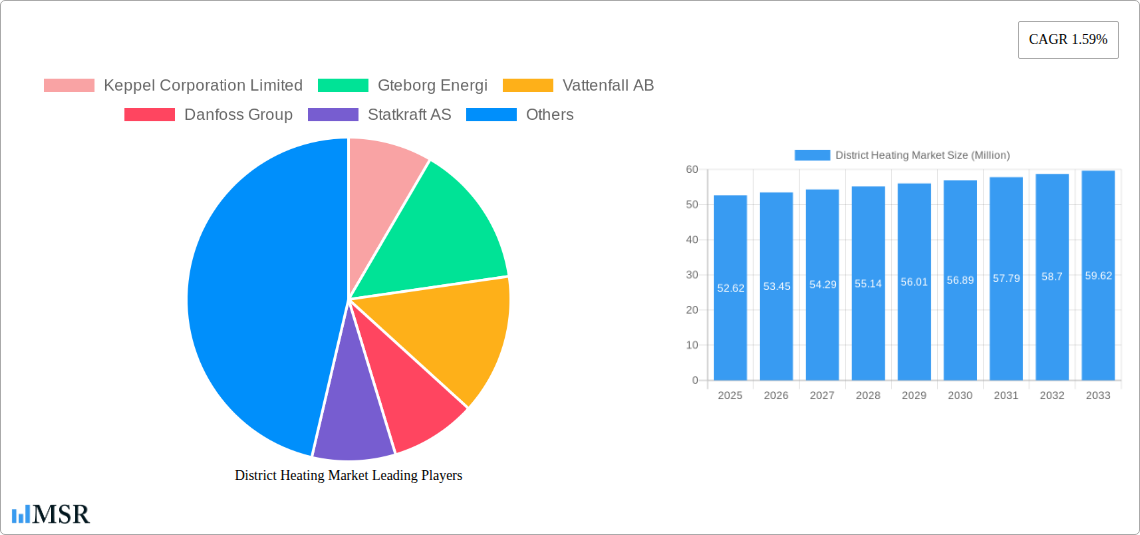The image size is (1140, 535).
Task: Click the 2033 x-axis label
Action: coord(1098,396)
